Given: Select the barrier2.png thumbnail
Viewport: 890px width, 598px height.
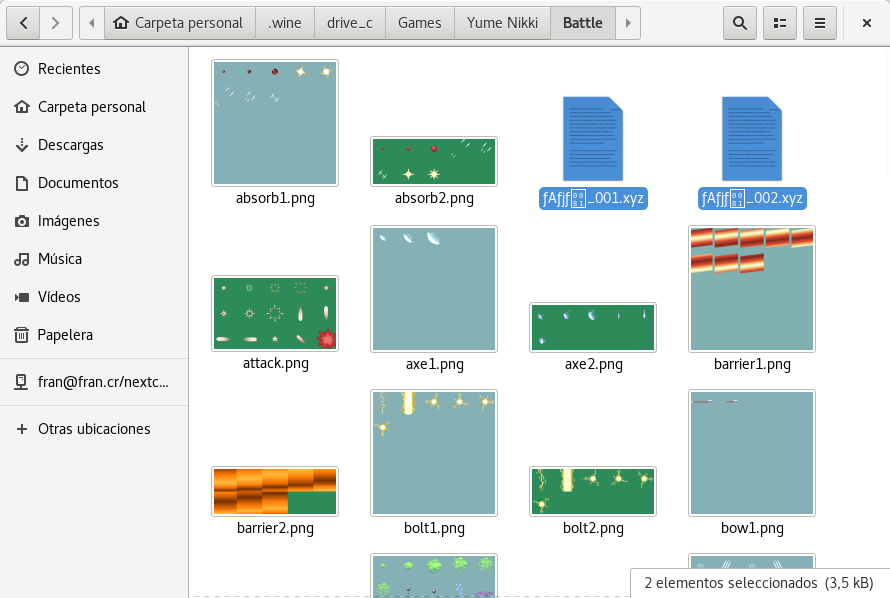Looking at the screenshot, I should [275, 491].
